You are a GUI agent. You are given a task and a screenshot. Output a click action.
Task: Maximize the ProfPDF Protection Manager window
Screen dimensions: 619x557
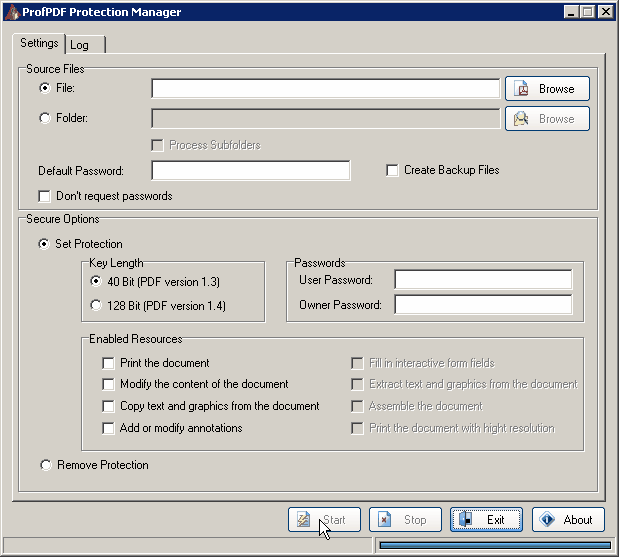pyautogui.click(x=587, y=12)
